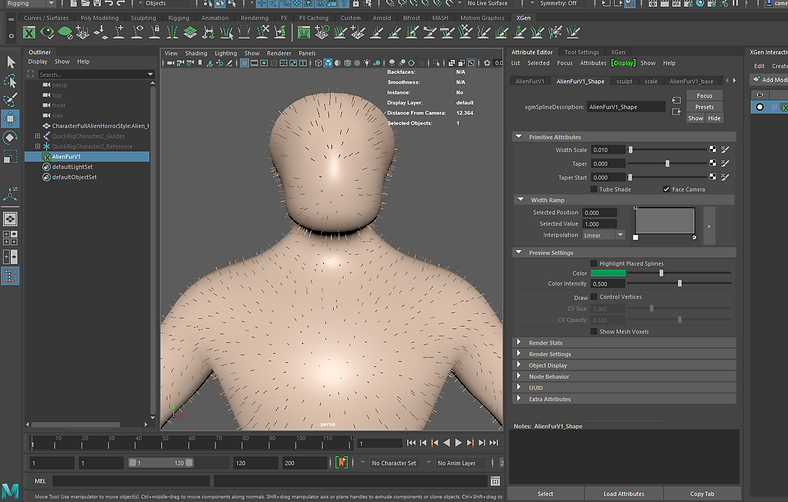788x502 pixels.
Task: Click the Select button at bottom
Action: click(545, 493)
